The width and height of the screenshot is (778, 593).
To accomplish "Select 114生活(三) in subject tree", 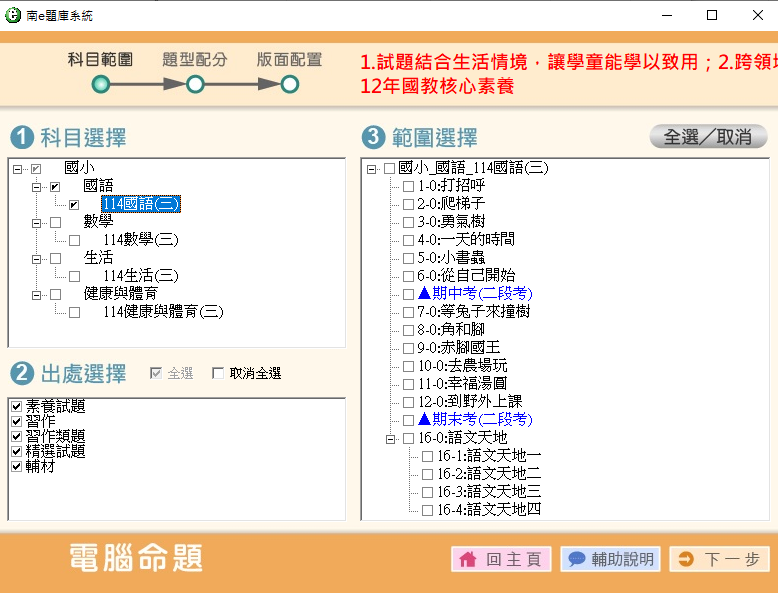I will coord(140,276).
